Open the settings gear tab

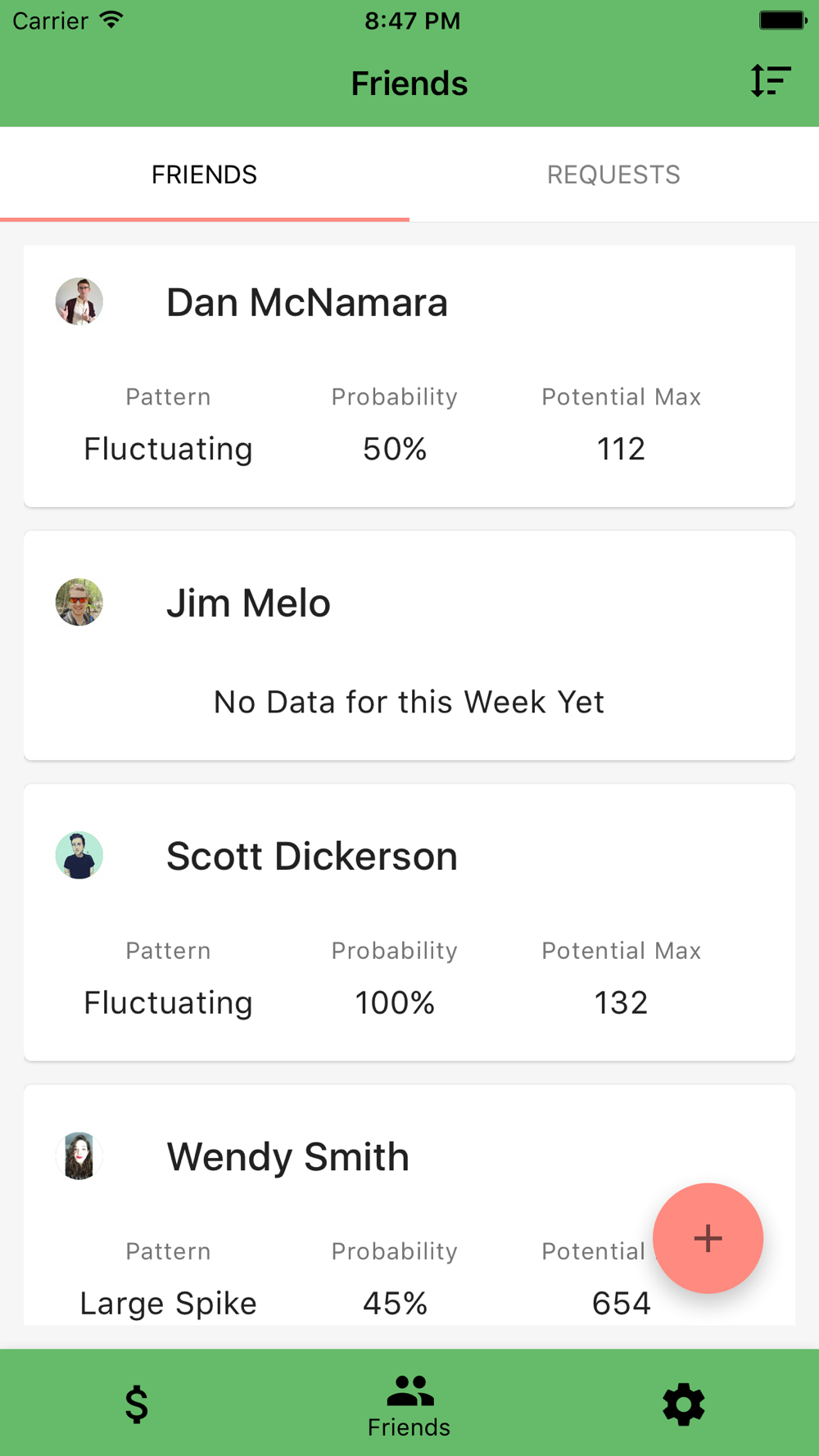(683, 1404)
